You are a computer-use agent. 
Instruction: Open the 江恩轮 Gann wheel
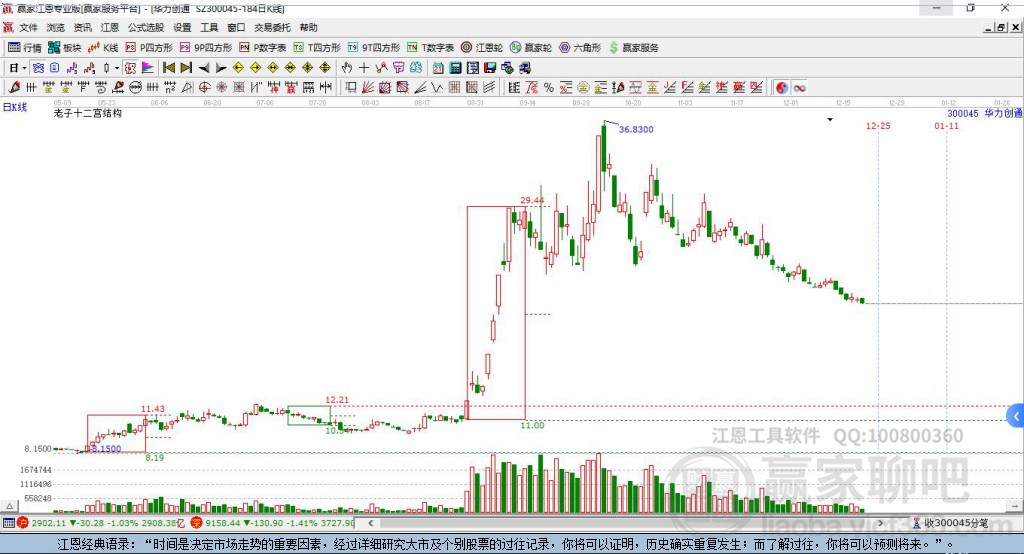[x=482, y=48]
